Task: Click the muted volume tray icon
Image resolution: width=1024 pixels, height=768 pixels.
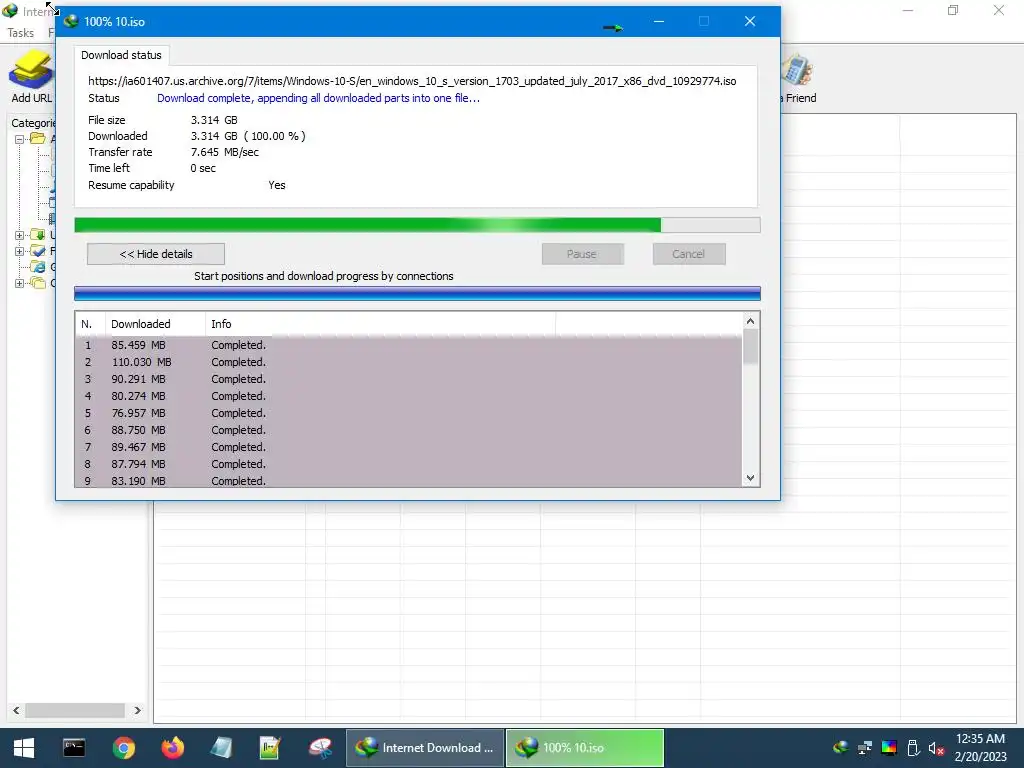Action: 936,748
